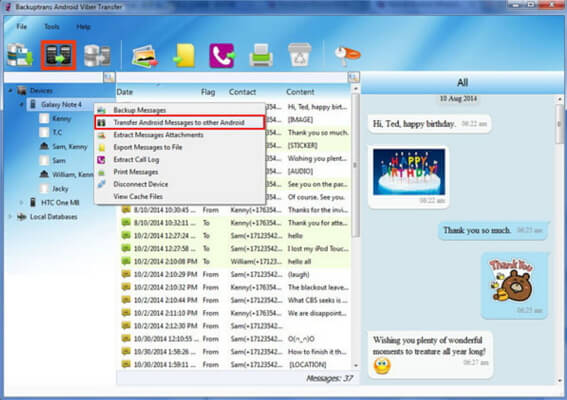567x400 pixels.
Task: Choose Disconnect Device menu entry
Action: pyautogui.click(x=180, y=184)
